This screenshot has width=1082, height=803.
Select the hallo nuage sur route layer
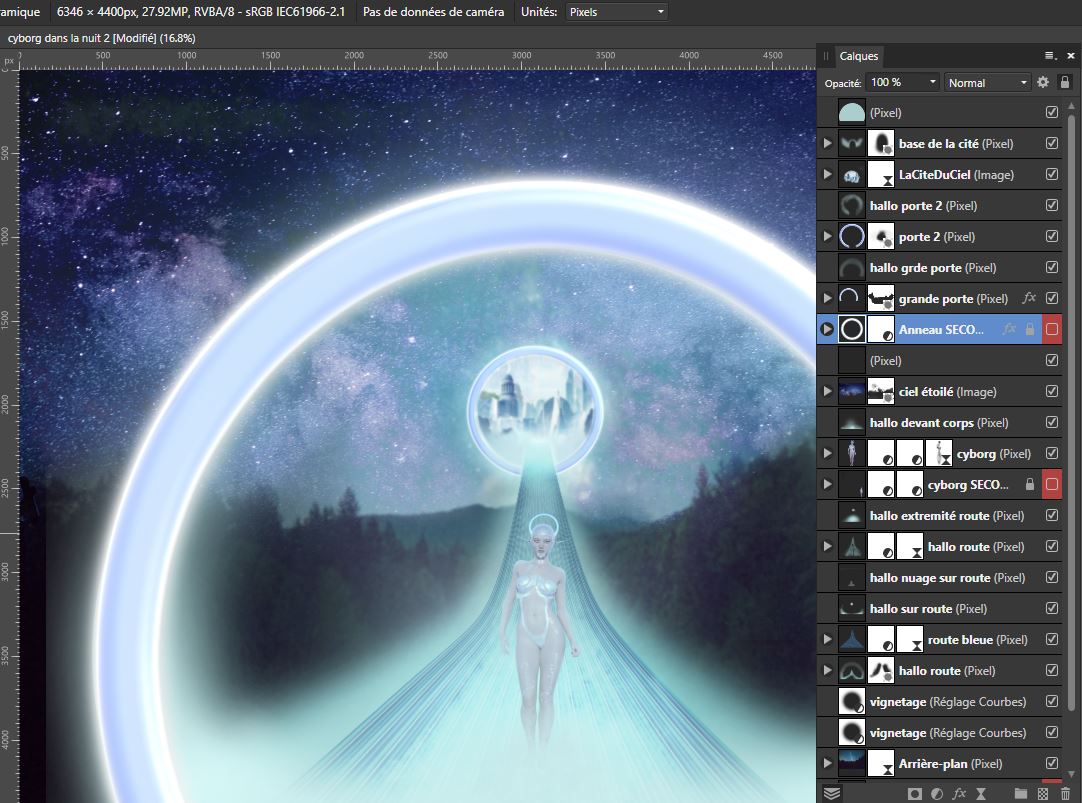coord(939,577)
